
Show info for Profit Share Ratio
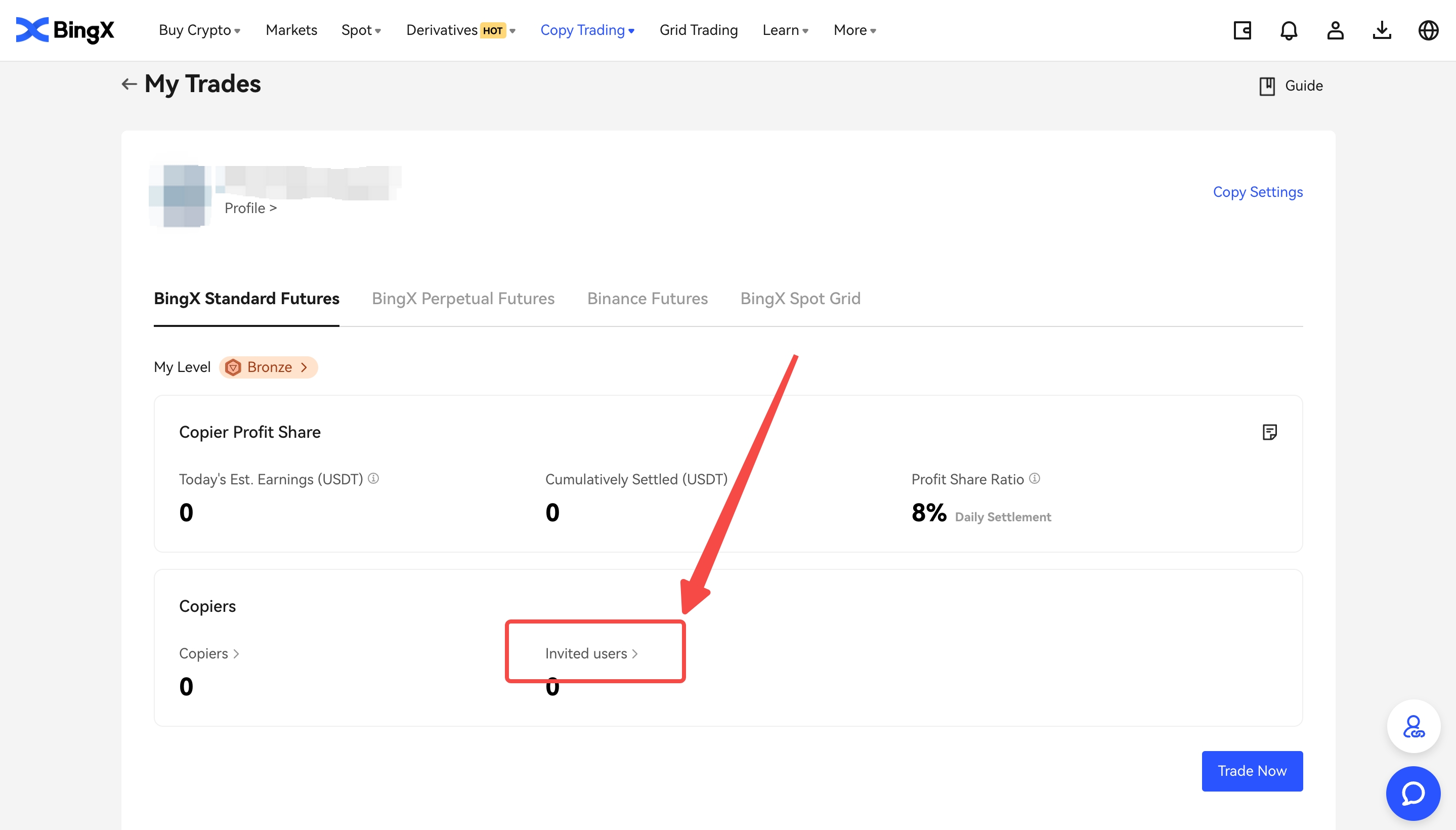[x=1034, y=478]
